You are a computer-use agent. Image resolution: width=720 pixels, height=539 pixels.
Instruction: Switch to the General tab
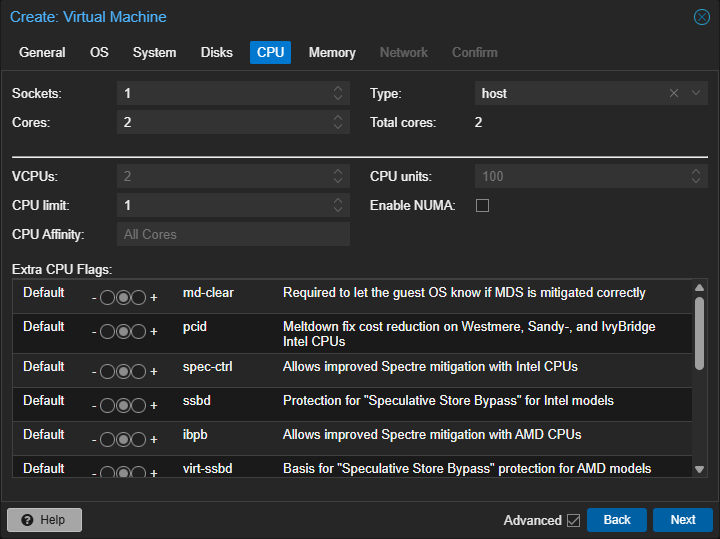(x=42, y=52)
